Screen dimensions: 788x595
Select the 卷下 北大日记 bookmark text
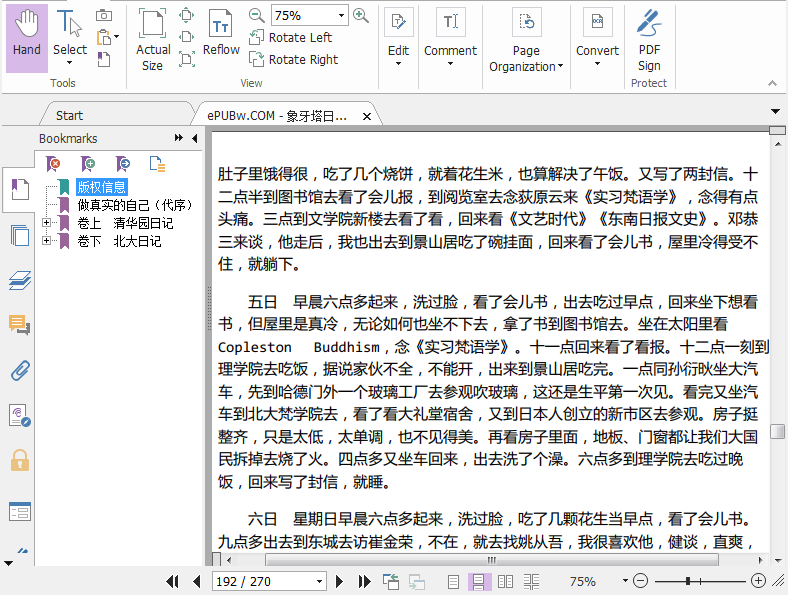pyautogui.click(x=119, y=241)
